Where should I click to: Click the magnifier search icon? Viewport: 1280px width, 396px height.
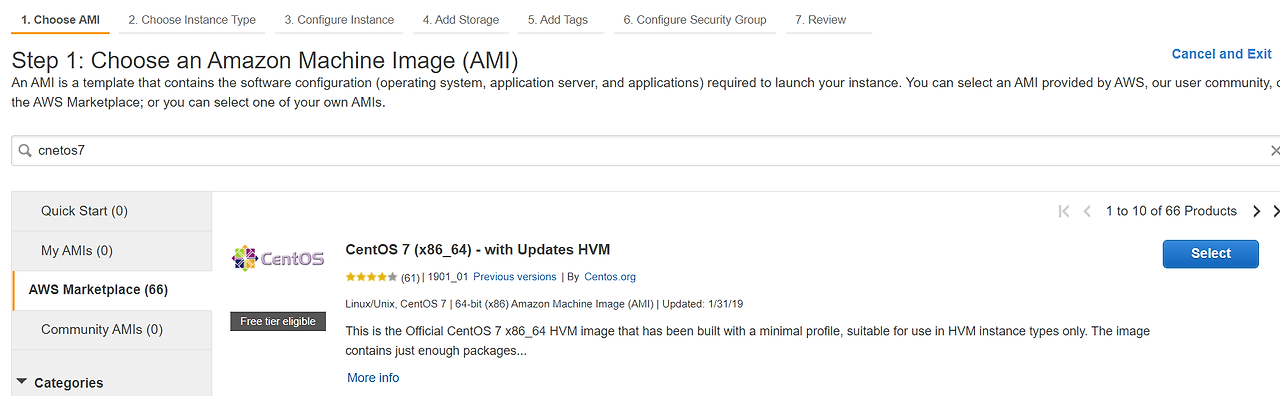click(25, 150)
